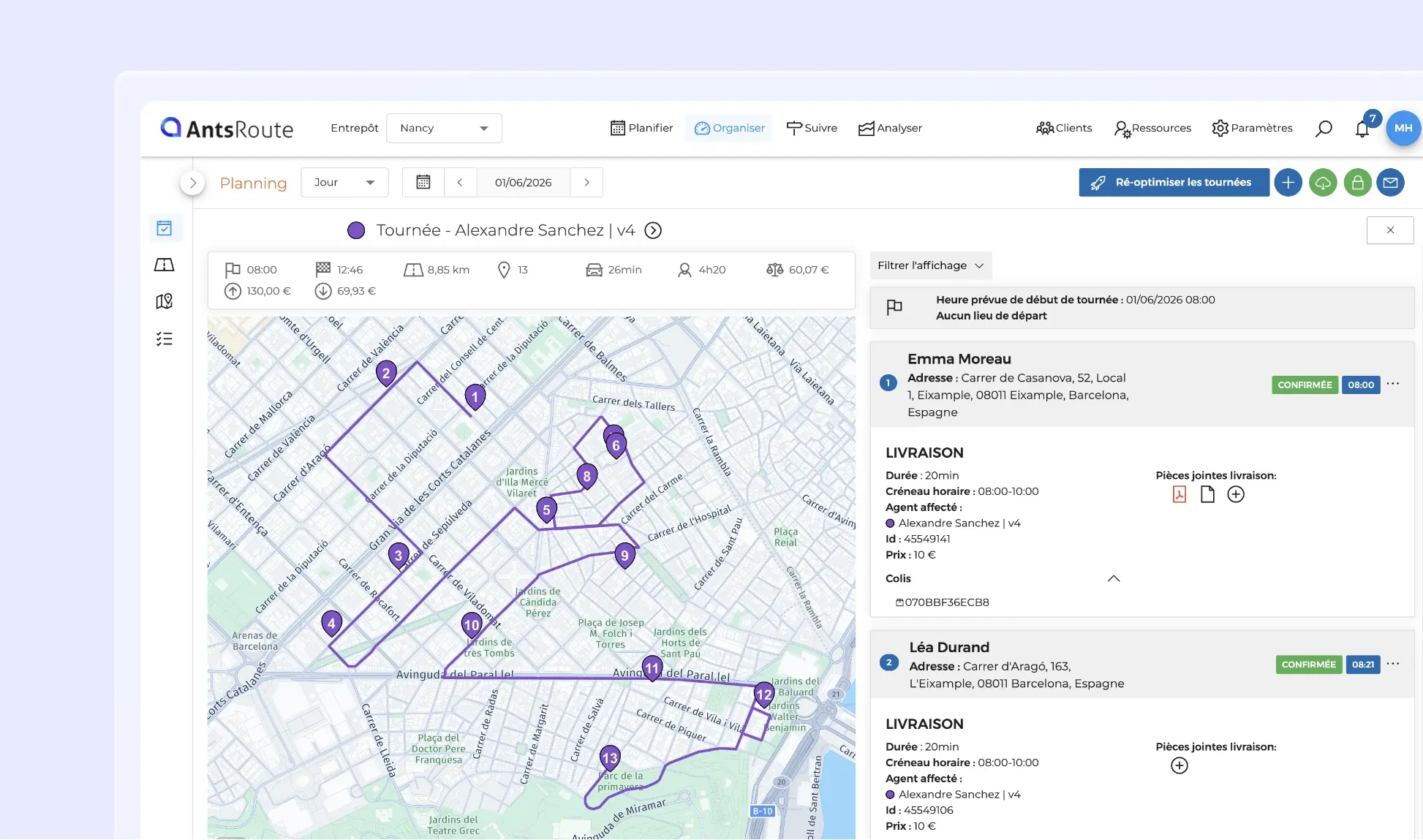Click the 8,85 km distance stat
This screenshot has height=840, width=1423.
[437, 270]
